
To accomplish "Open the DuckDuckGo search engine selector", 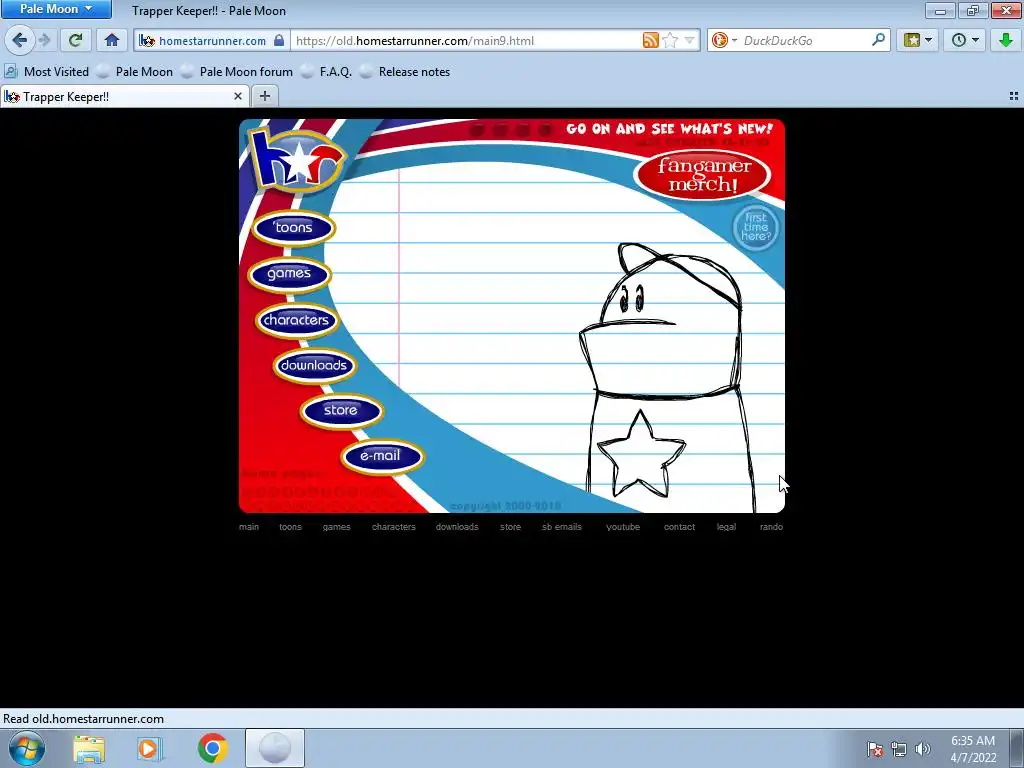I will click(x=724, y=40).
